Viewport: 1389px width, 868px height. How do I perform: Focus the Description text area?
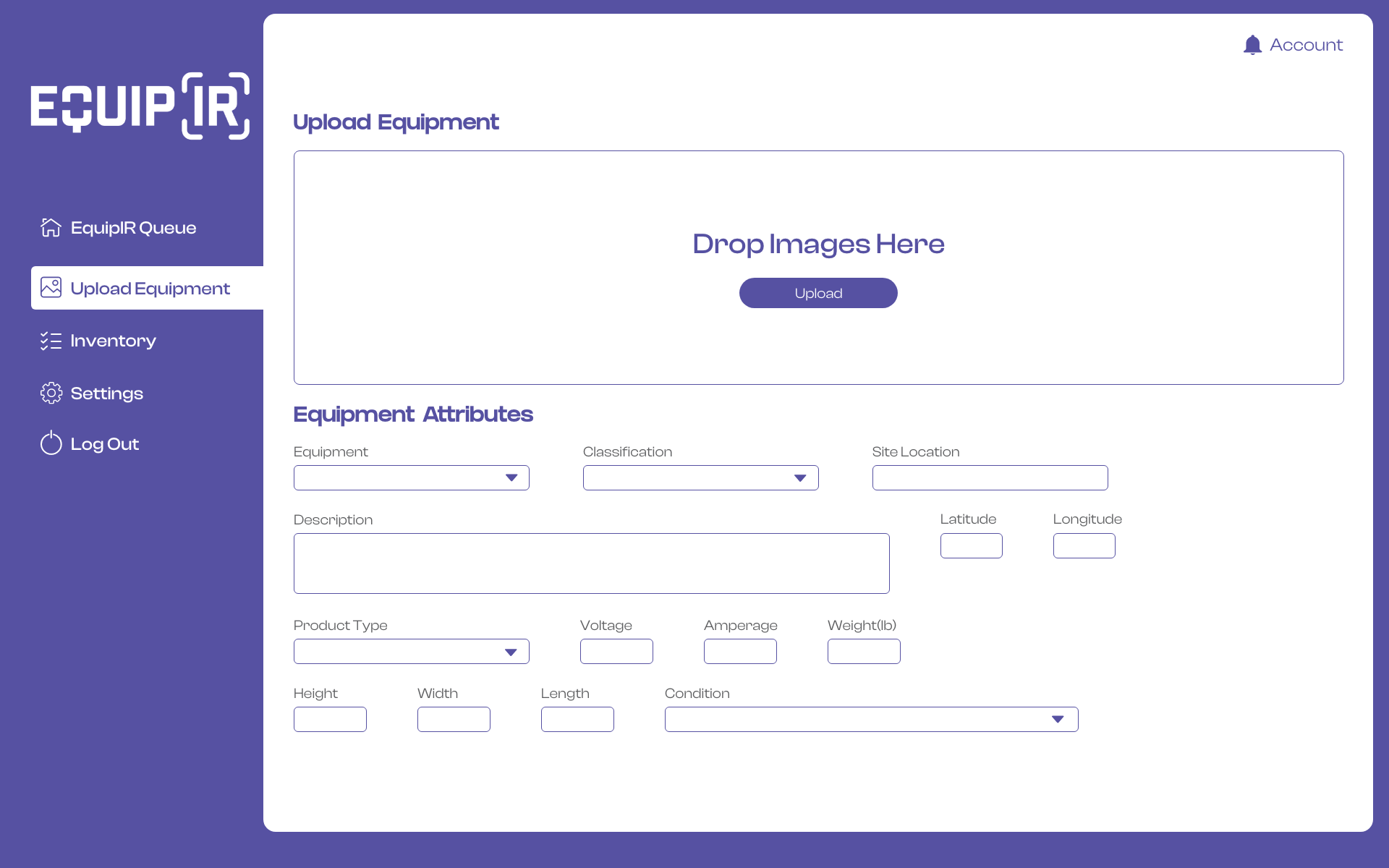click(x=591, y=563)
